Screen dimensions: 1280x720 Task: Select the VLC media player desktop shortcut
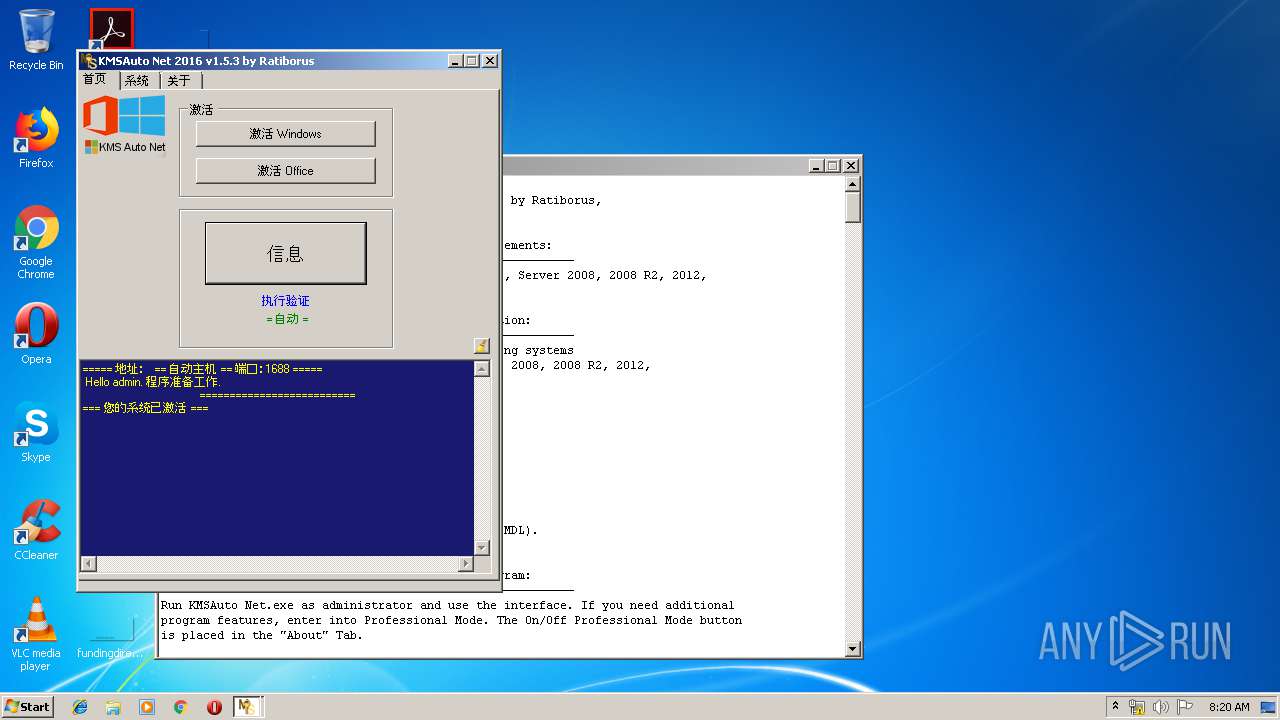coord(36,633)
